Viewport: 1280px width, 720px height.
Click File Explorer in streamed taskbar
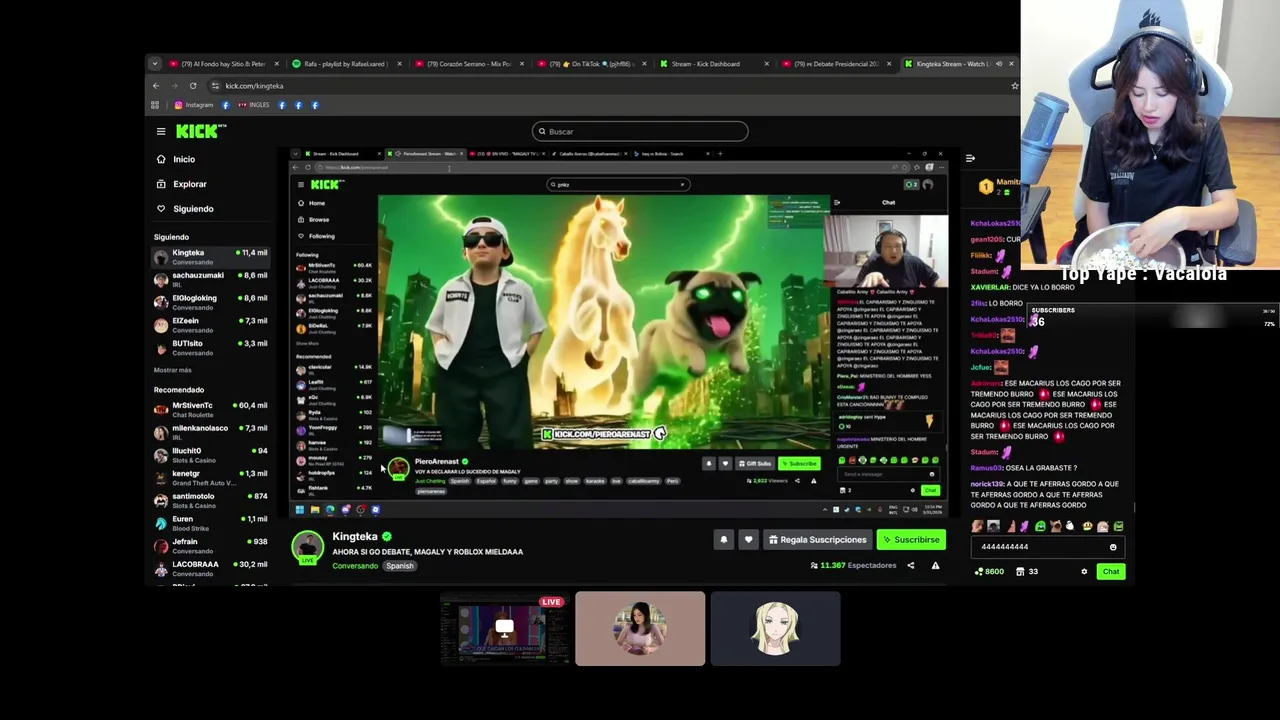click(x=314, y=510)
